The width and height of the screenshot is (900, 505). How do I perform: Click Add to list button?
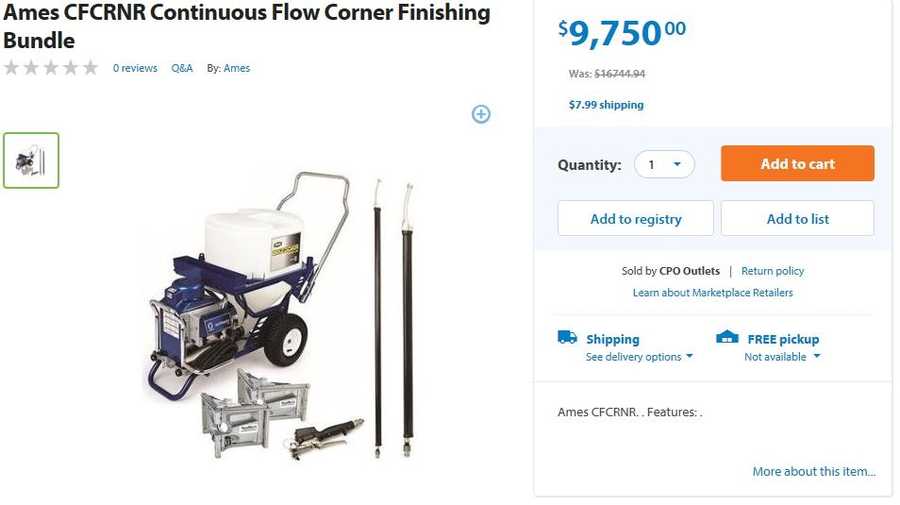click(797, 219)
